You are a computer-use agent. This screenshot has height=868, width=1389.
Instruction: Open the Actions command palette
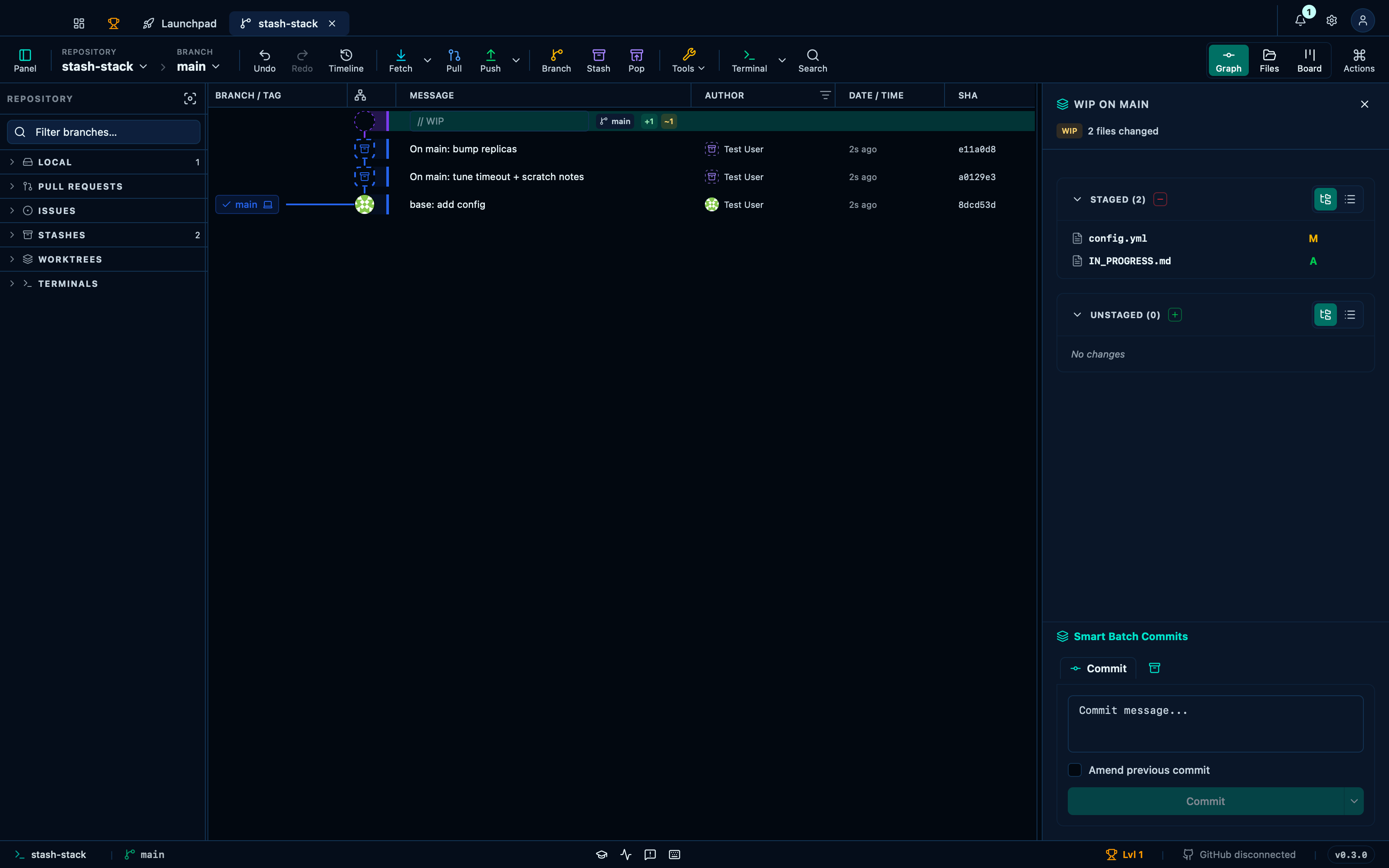tap(1359, 60)
